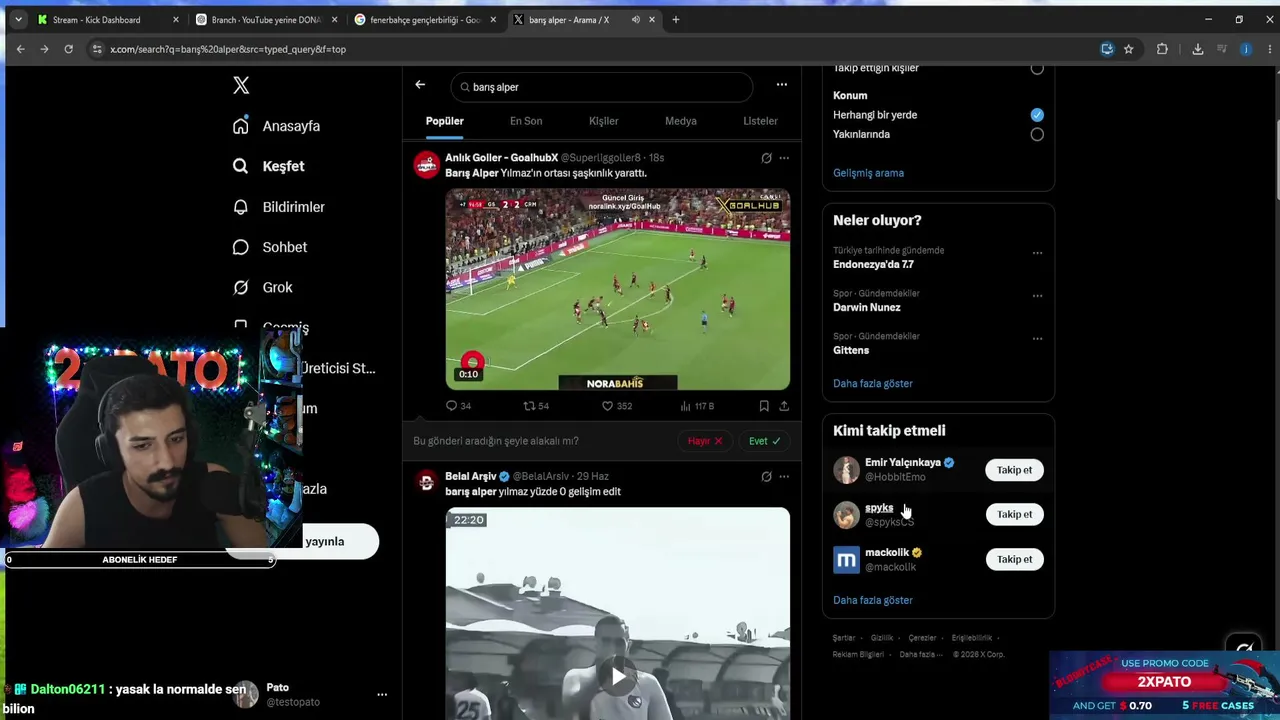Go to Anasayfa home page
1280x720 pixels.
[x=276, y=126]
